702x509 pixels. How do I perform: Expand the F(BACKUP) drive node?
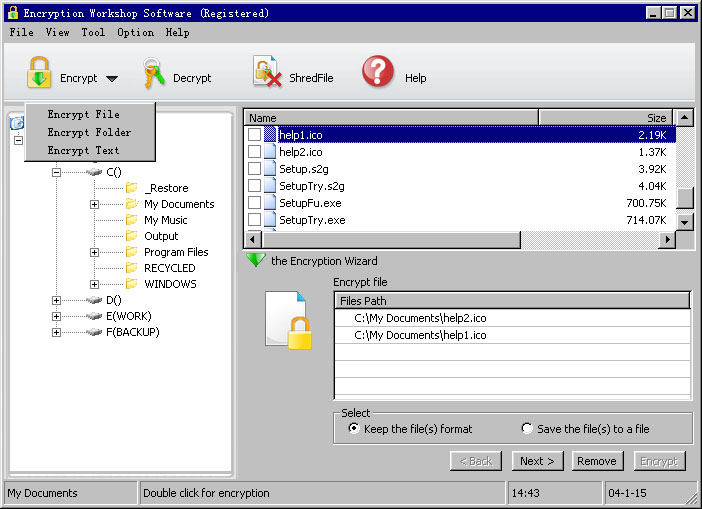click(56, 333)
